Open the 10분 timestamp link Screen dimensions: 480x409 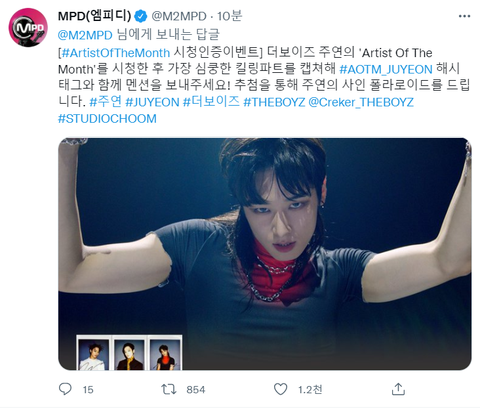click(230, 16)
